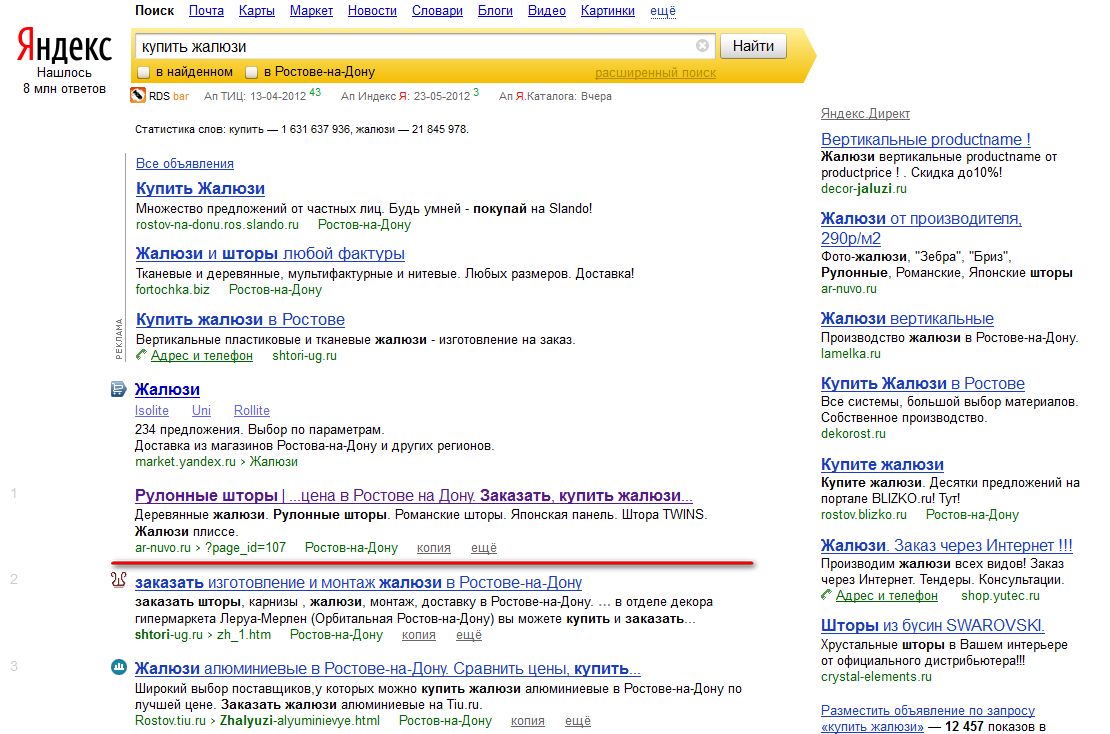Enable the 'в найденном' checkbox

tap(144, 71)
